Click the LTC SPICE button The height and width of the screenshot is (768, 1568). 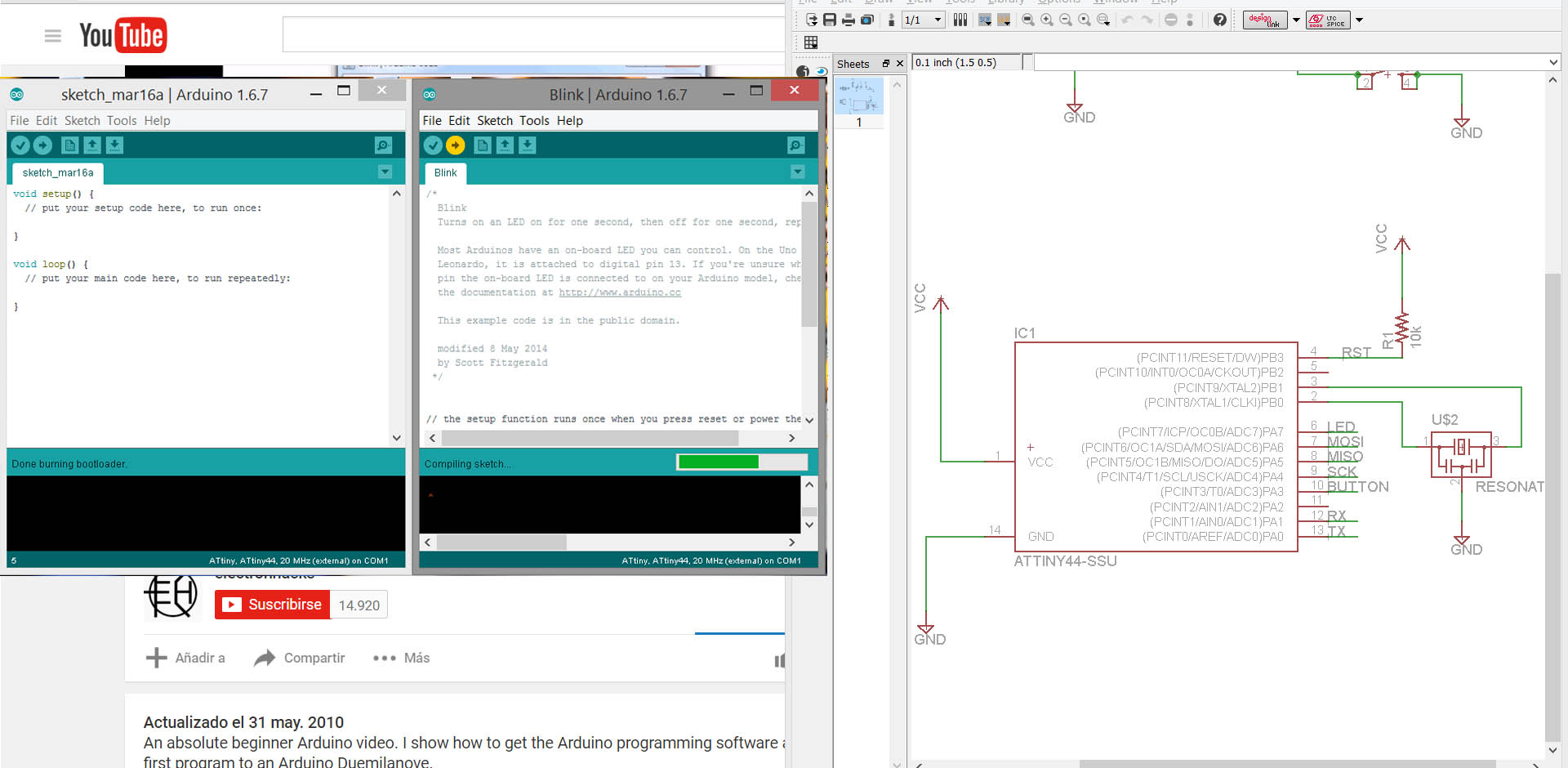coord(1328,20)
